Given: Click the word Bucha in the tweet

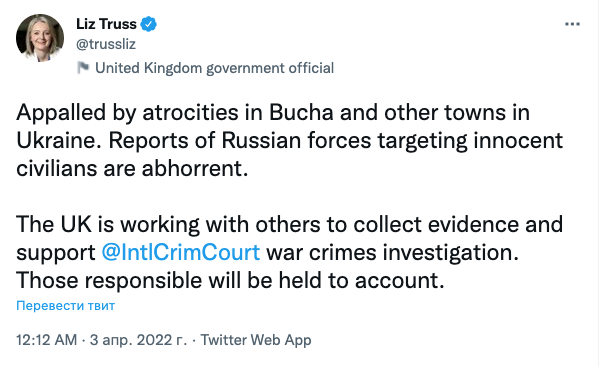Looking at the screenshot, I should point(301,113).
